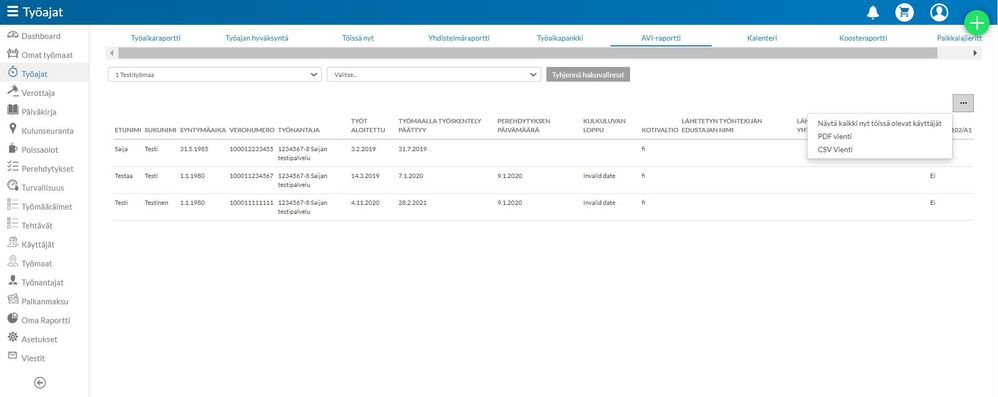
Task: Switch to Koosteraportti tab
Action: click(863, 38)
